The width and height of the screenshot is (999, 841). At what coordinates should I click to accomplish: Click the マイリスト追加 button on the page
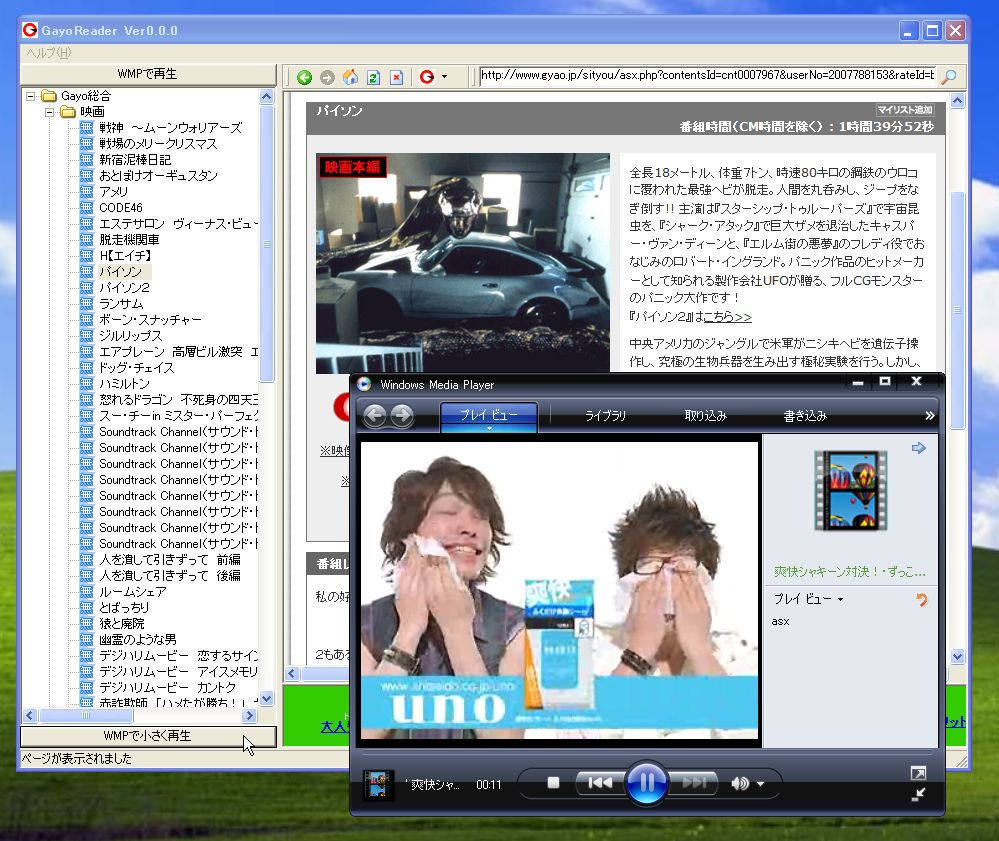pos(905,110)
